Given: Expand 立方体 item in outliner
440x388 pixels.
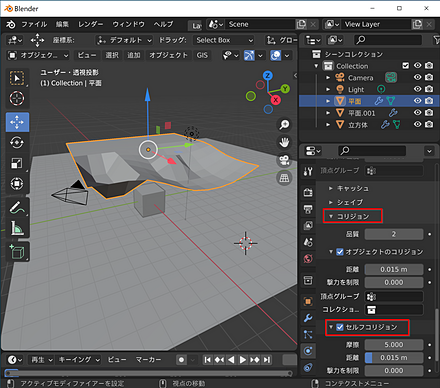Looking at the screenshot, I should [x=328, y=125].
